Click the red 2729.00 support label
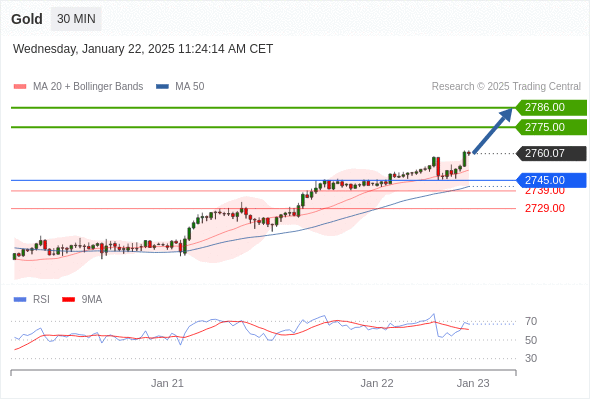Image resolution: width=590 pixels, height=400 pixels. pos(544,208)
